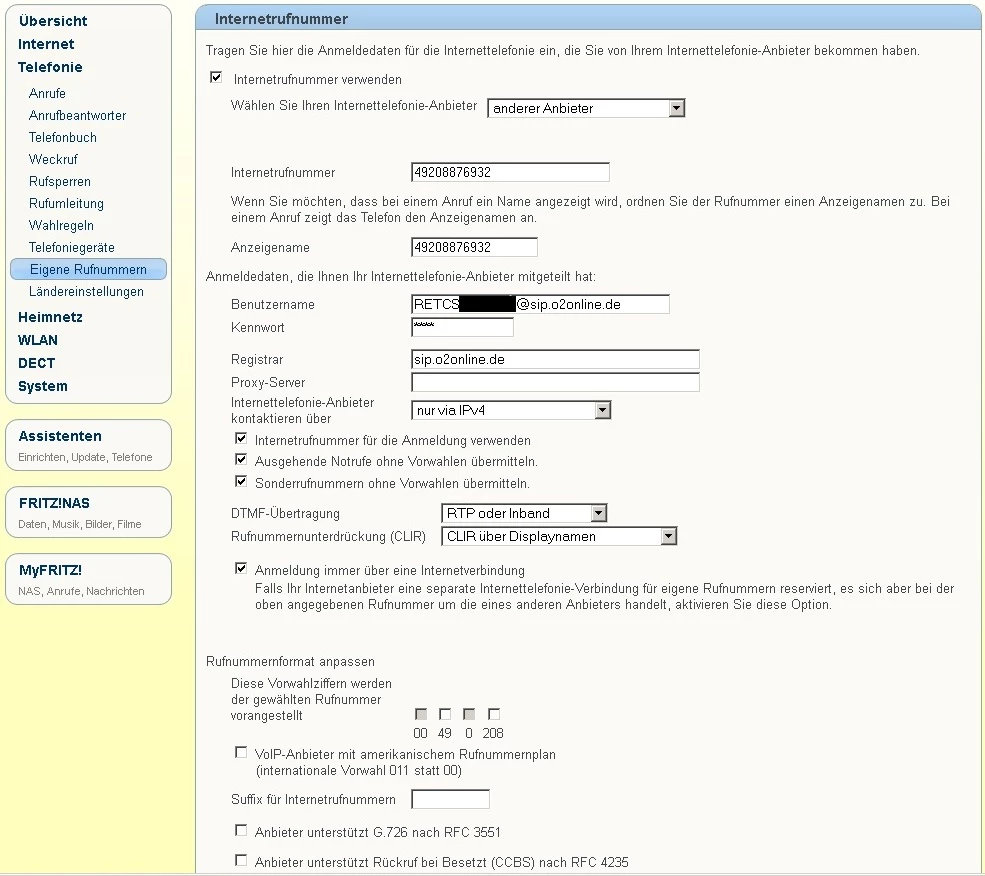
Task: Click the empty Proxy-Server field
Action: click(x=555, y=382)
